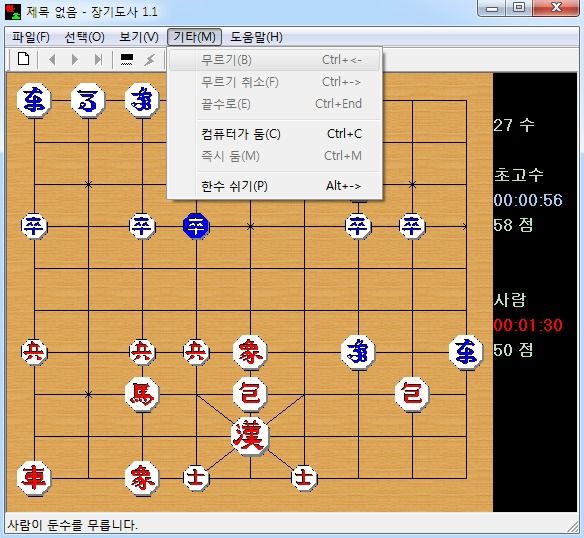Viewport: 584px width, 538px height.
Task: Click the step back left arrow toolbar icon
Action: tap(53, 59)
